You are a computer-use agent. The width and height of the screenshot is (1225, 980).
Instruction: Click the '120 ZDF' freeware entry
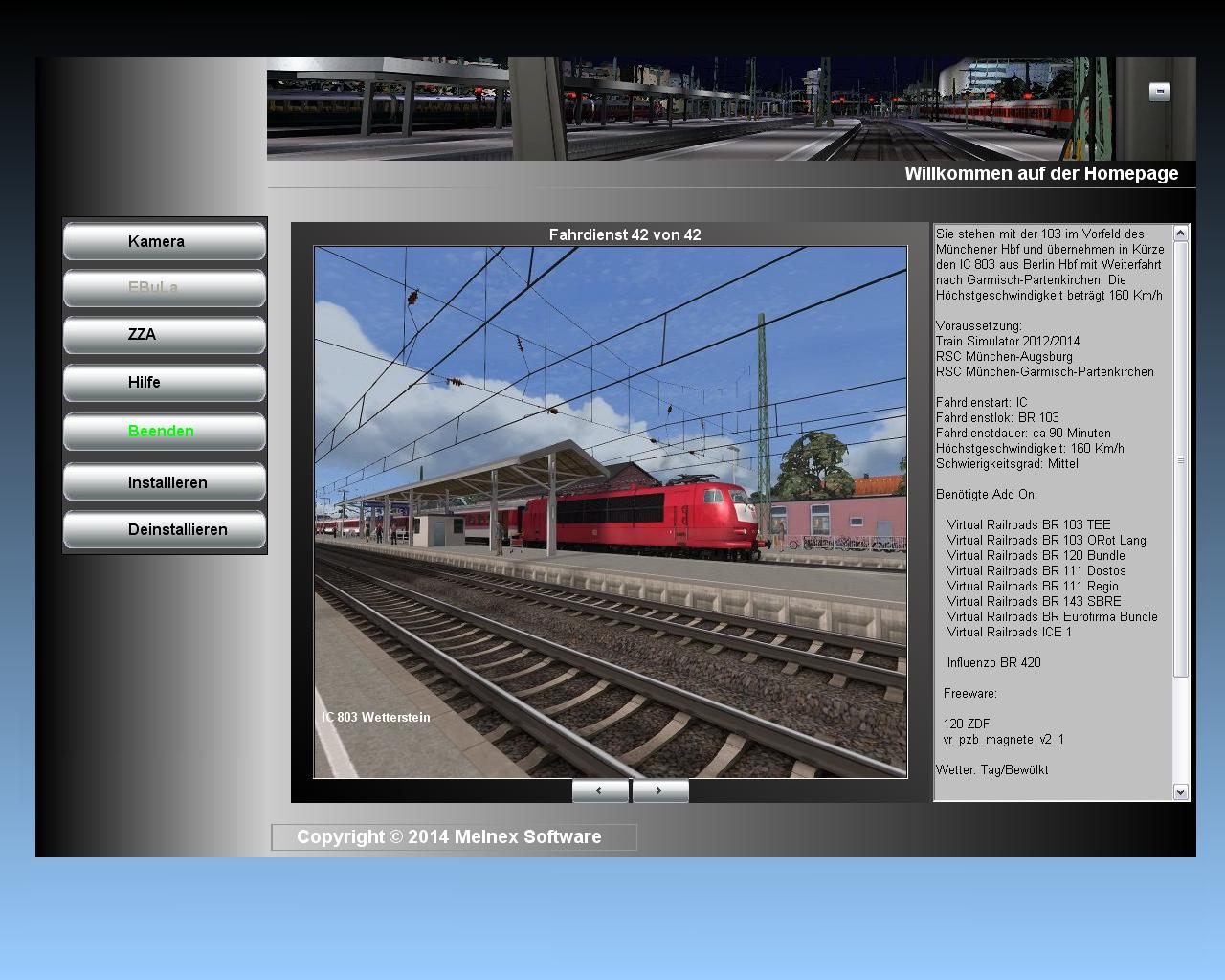tap(967, 724)
